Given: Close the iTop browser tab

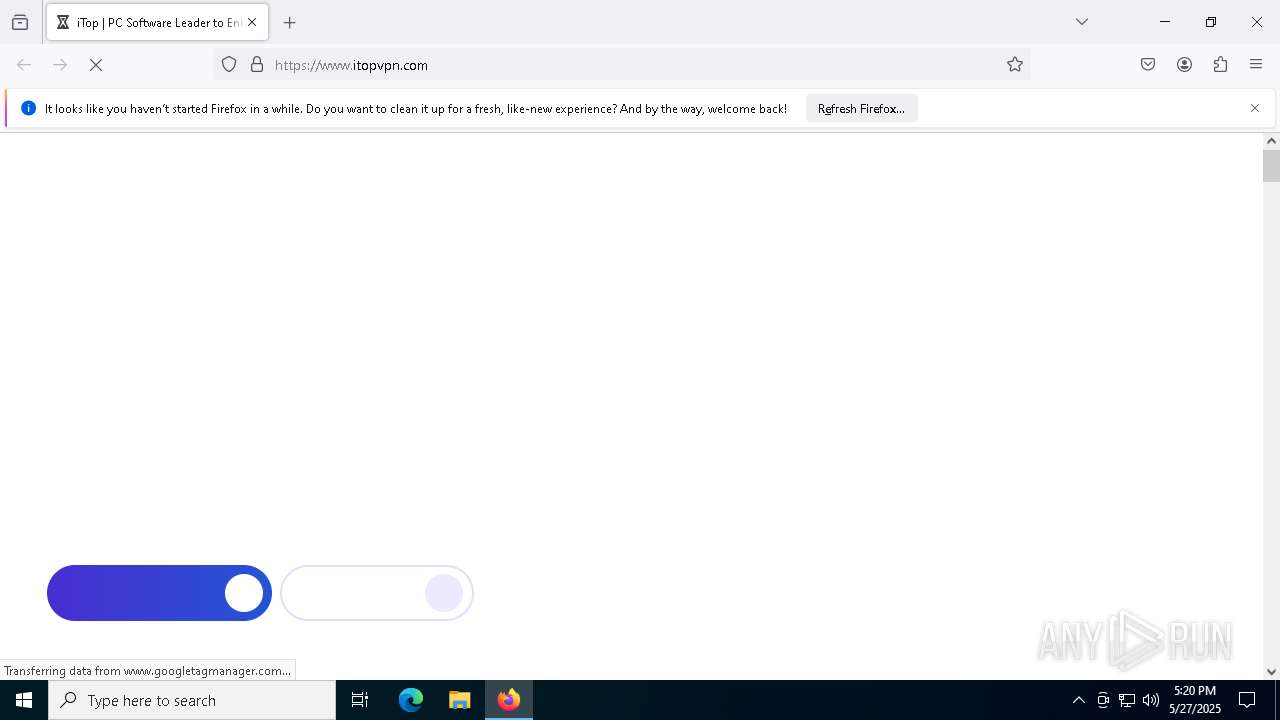Looking at the screenshot, I should point(252,22).
